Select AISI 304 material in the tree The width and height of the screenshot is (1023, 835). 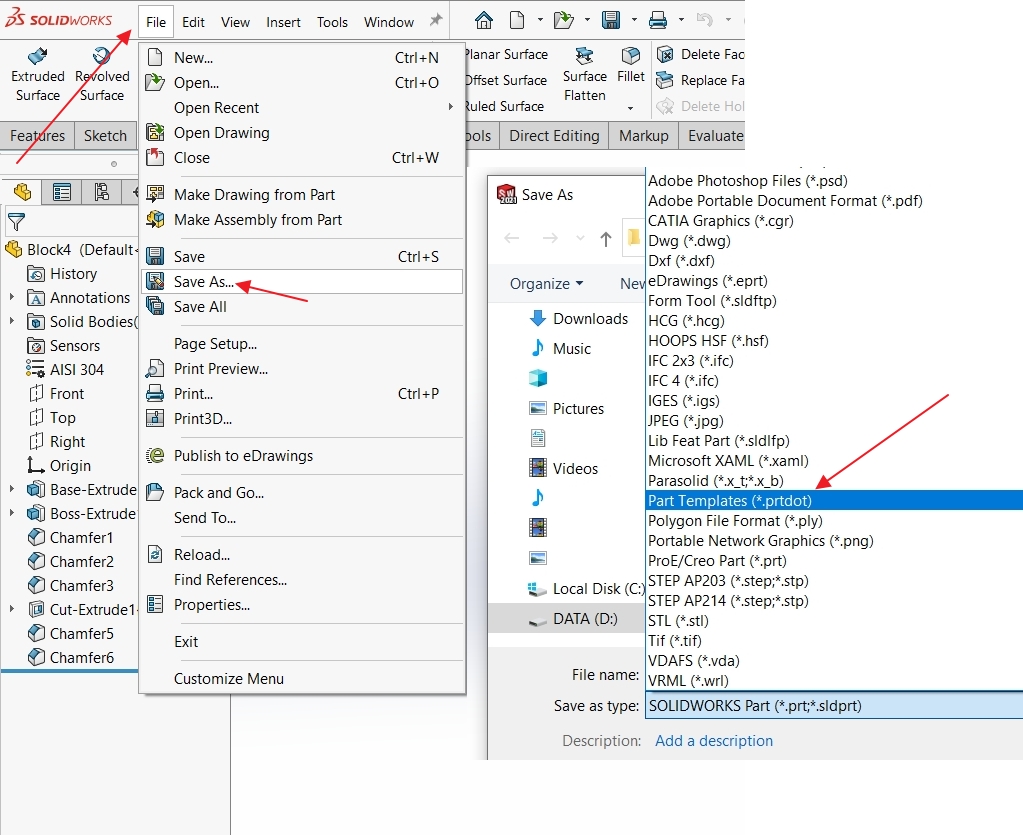point(65,369)
